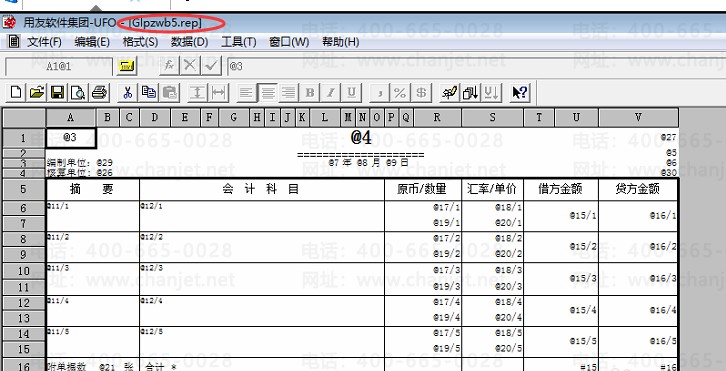Select row 10 header
This screenshot has height=371, width=726.
[x=24, y=271]
